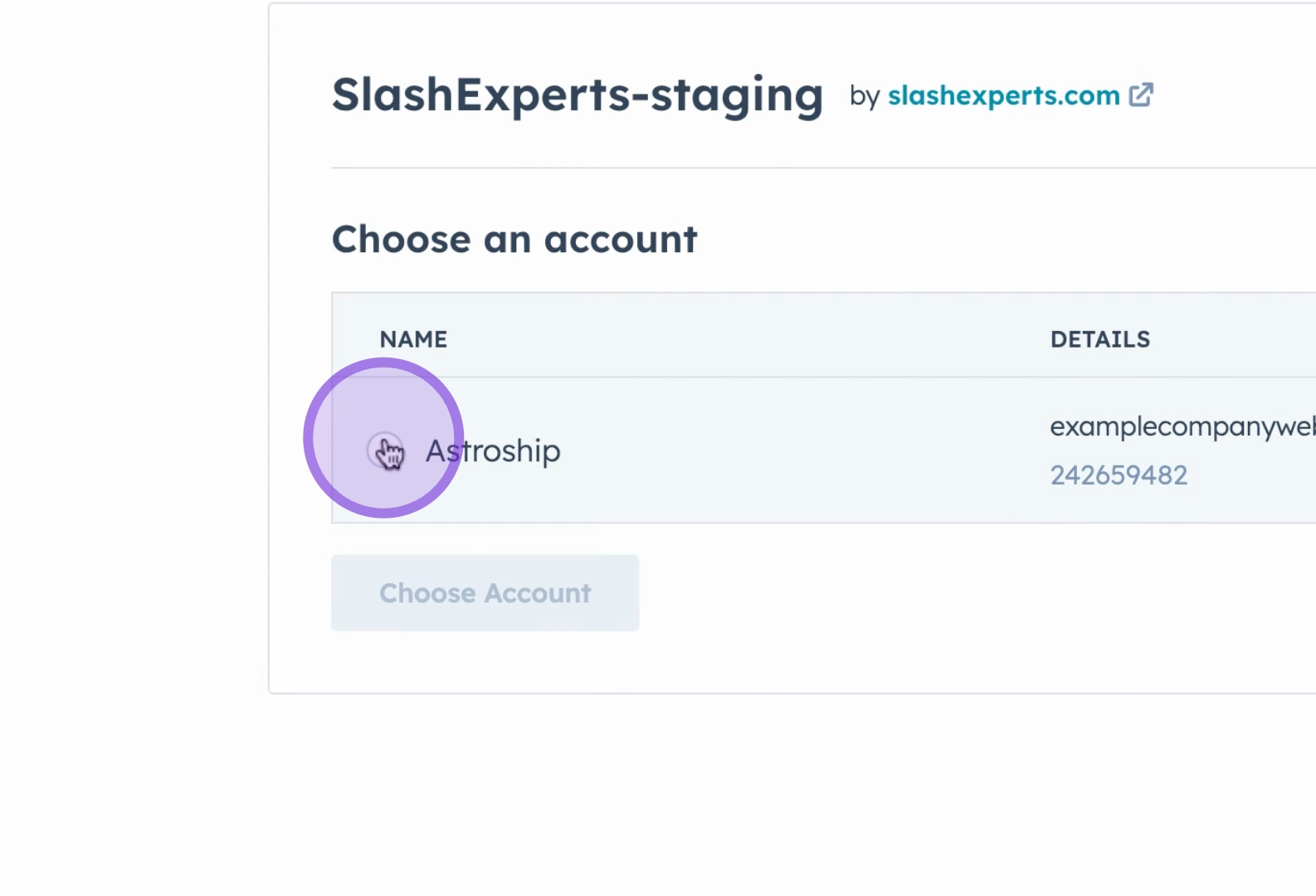Open the external link icon beside slashexperts.com

coord(1142,95)
